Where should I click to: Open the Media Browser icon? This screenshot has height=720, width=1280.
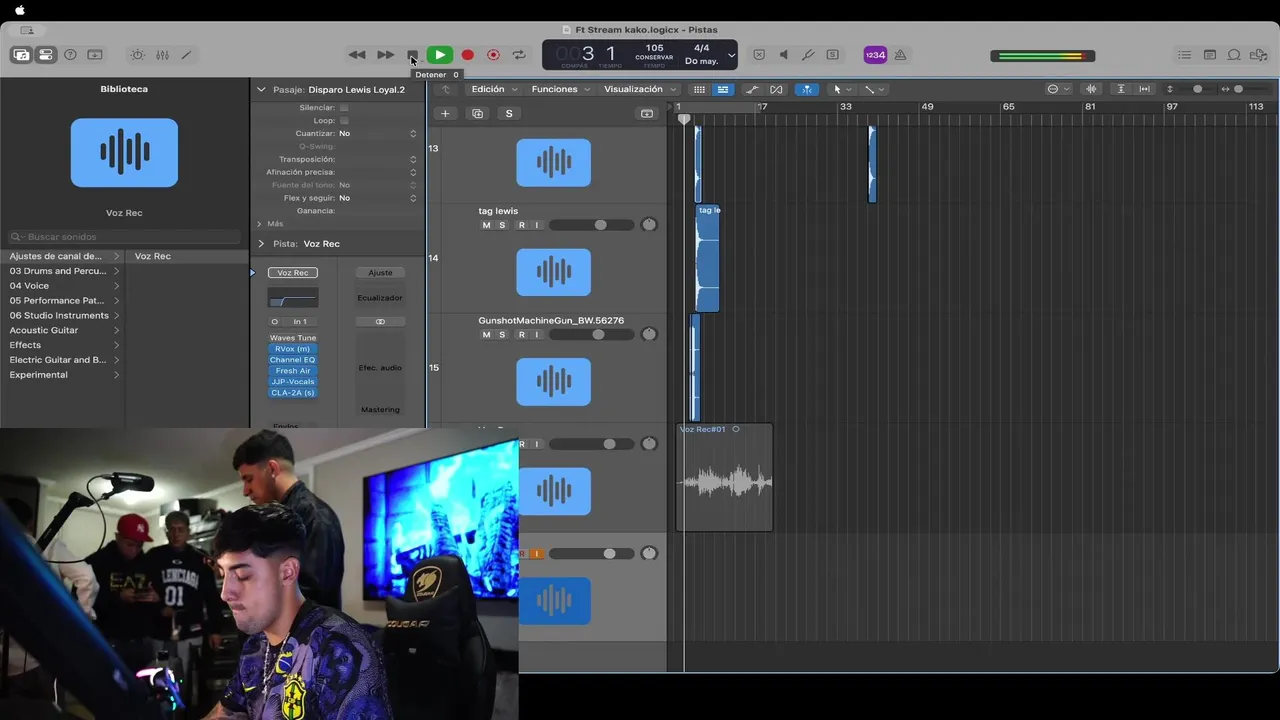[x=1259, y=55]
